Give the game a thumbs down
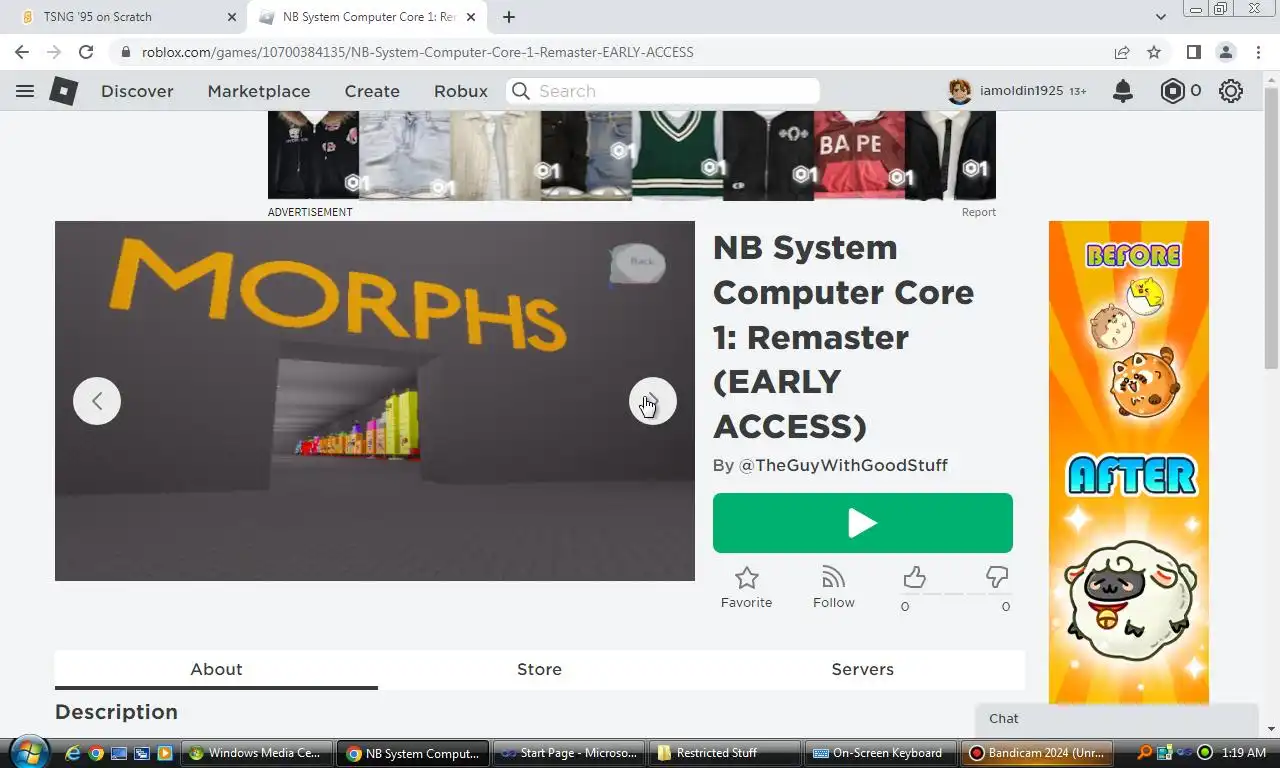The height and width of the screenshot is (768, 1280). [x=997, y=577]
